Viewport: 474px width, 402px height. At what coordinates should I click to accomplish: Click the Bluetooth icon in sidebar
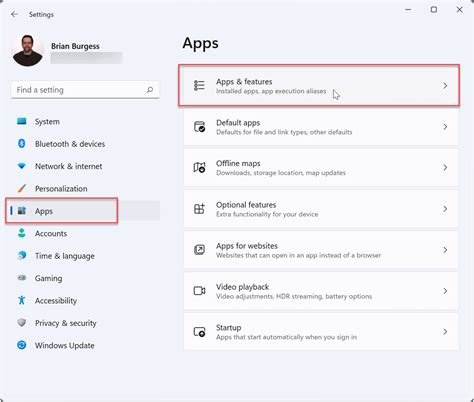pyautogui.click(x=22, y=144)
